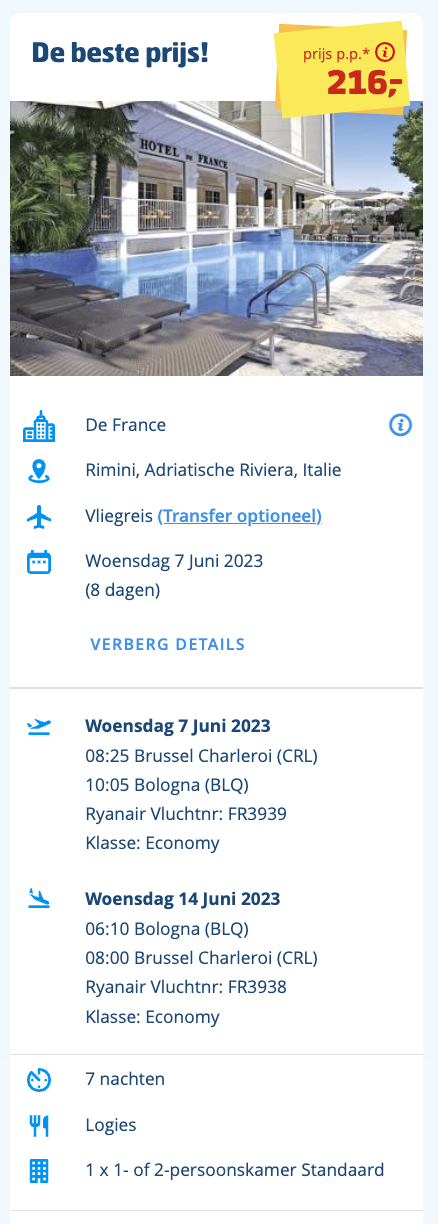Click the De beste prijs! heading

(x=120, y=52)
